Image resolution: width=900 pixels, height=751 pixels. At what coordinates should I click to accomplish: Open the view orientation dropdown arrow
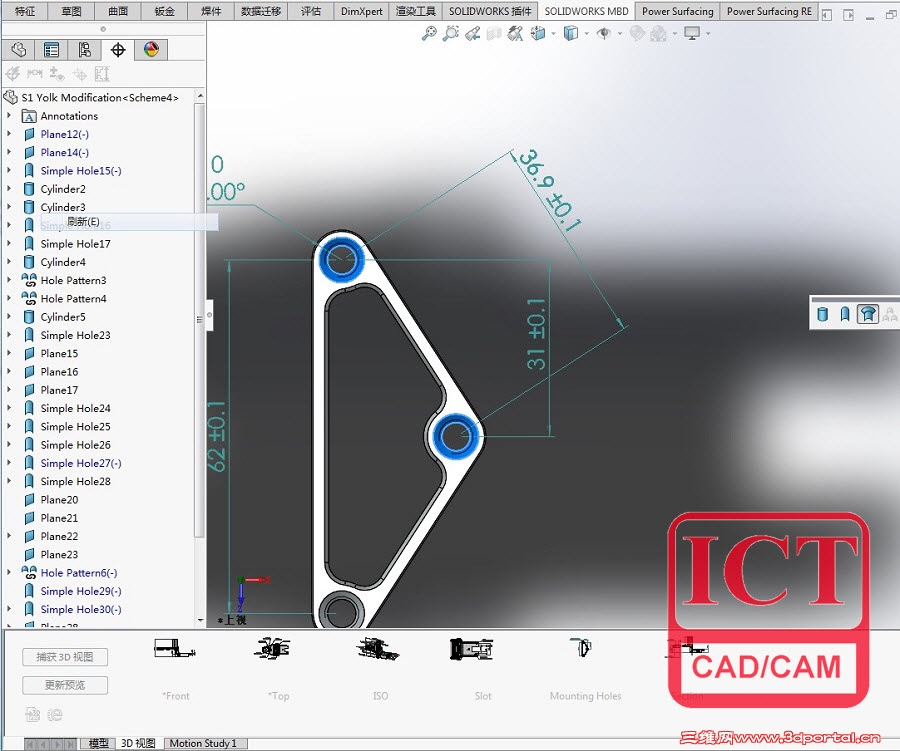[x=553, y=34]
